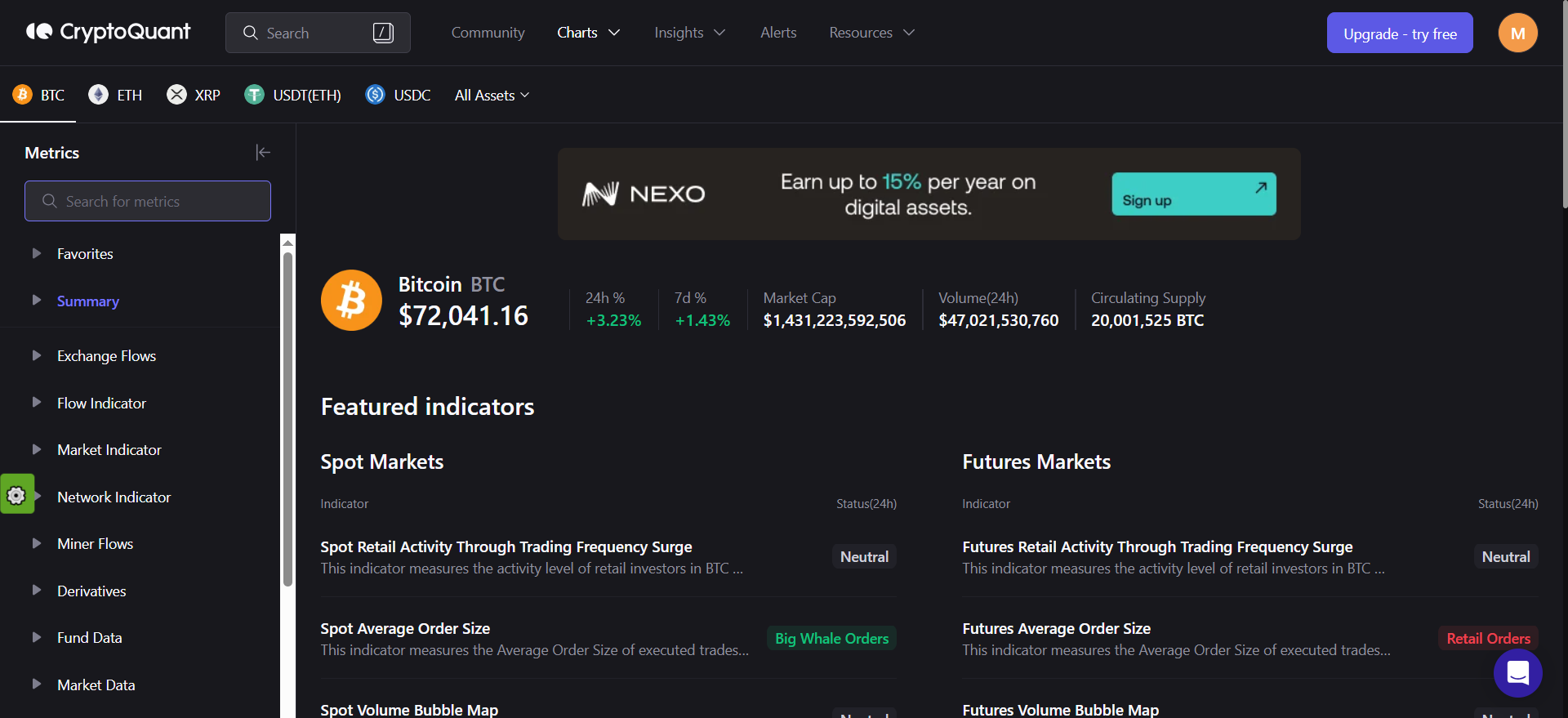Click the sidebar scrollbar thumb

click(x=287, y=419)
